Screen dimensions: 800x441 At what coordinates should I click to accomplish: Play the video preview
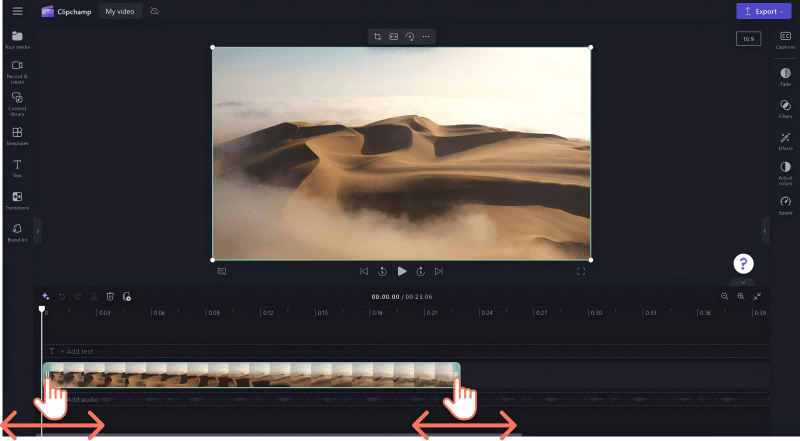pyautogui.click(x=402, y=272)
